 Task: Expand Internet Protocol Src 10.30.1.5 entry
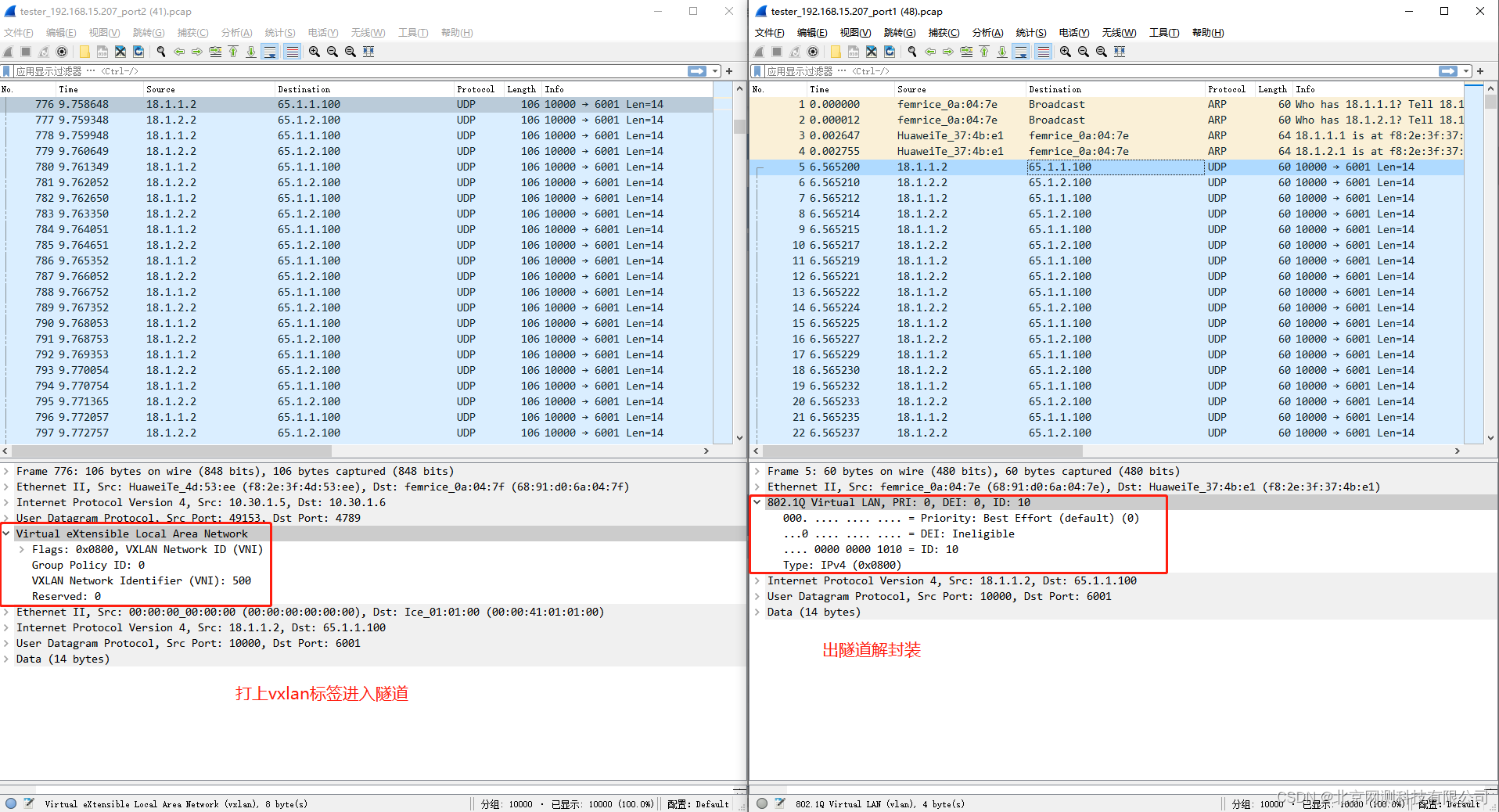[x=6, y=502]
